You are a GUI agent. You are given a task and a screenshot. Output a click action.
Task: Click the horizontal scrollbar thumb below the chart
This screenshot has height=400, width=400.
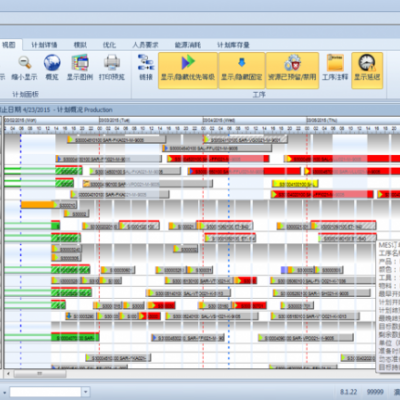tap(40, 374)
